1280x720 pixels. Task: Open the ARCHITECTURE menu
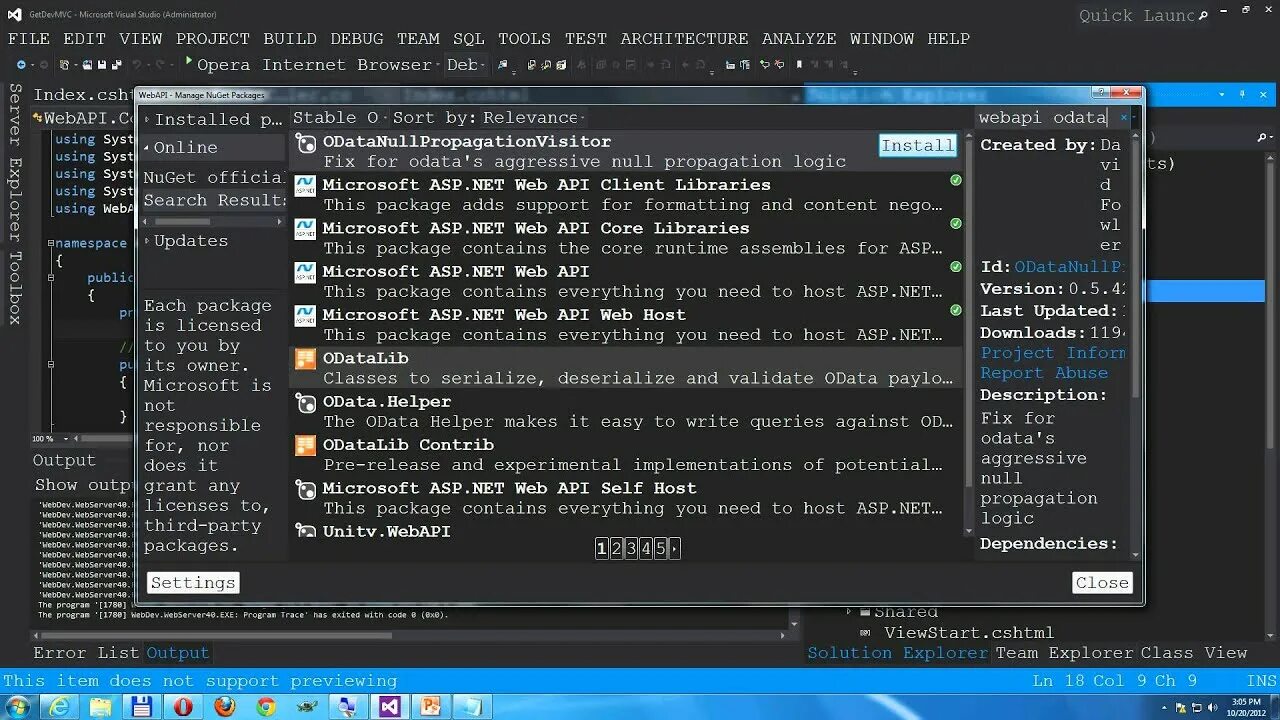click(x=684, y=39)
